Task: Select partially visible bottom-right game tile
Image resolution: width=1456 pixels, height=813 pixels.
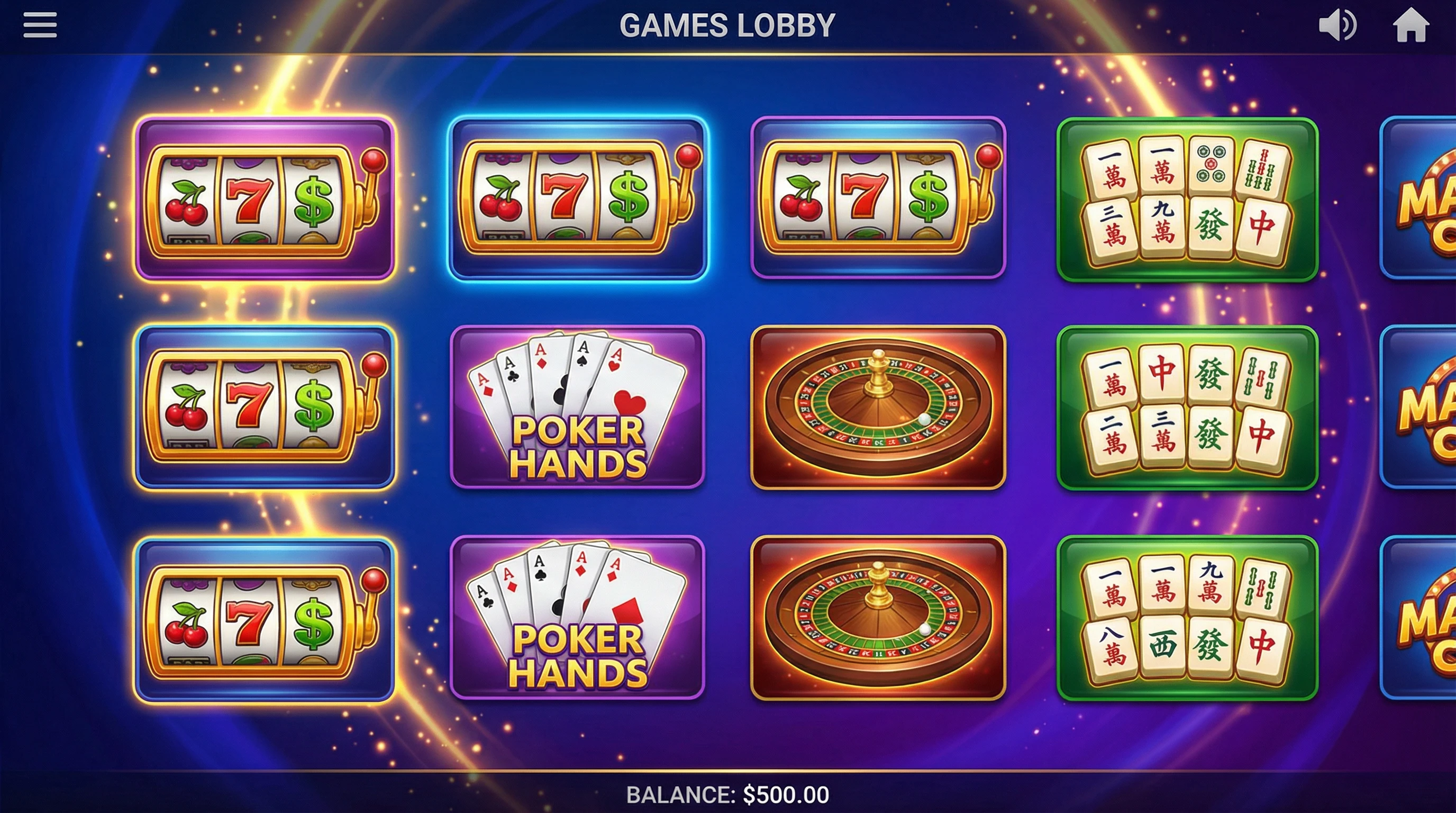Action: pos(1418,618)
